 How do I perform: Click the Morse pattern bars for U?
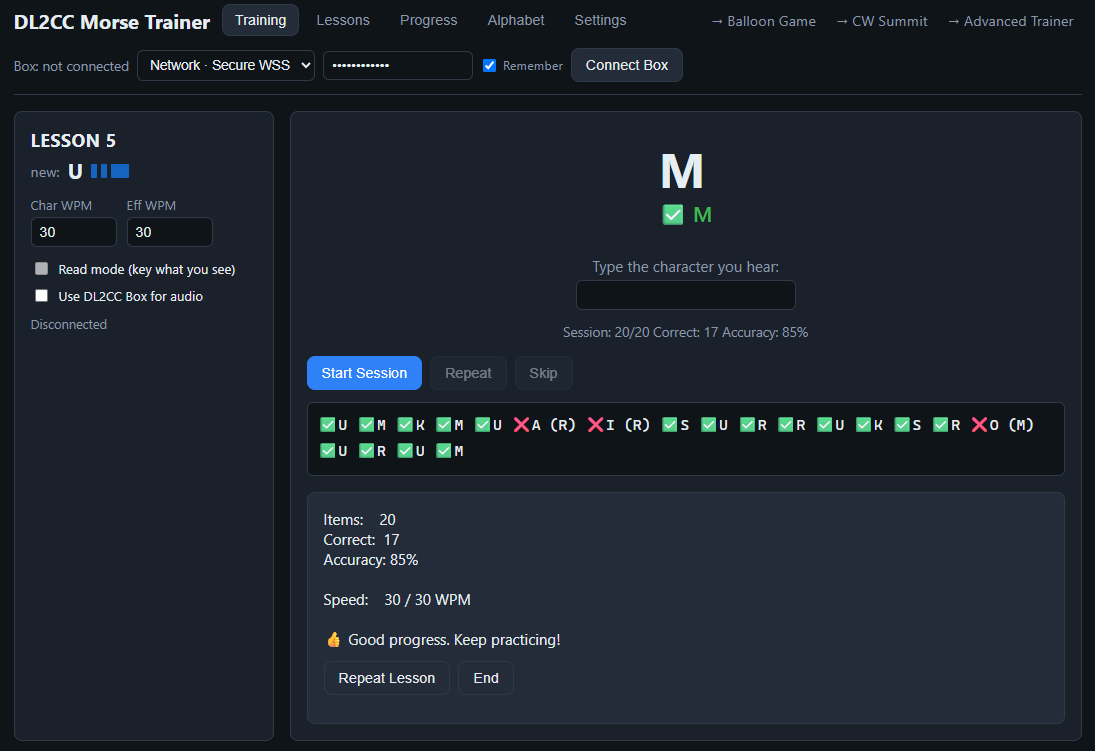[x=110, y=171]
